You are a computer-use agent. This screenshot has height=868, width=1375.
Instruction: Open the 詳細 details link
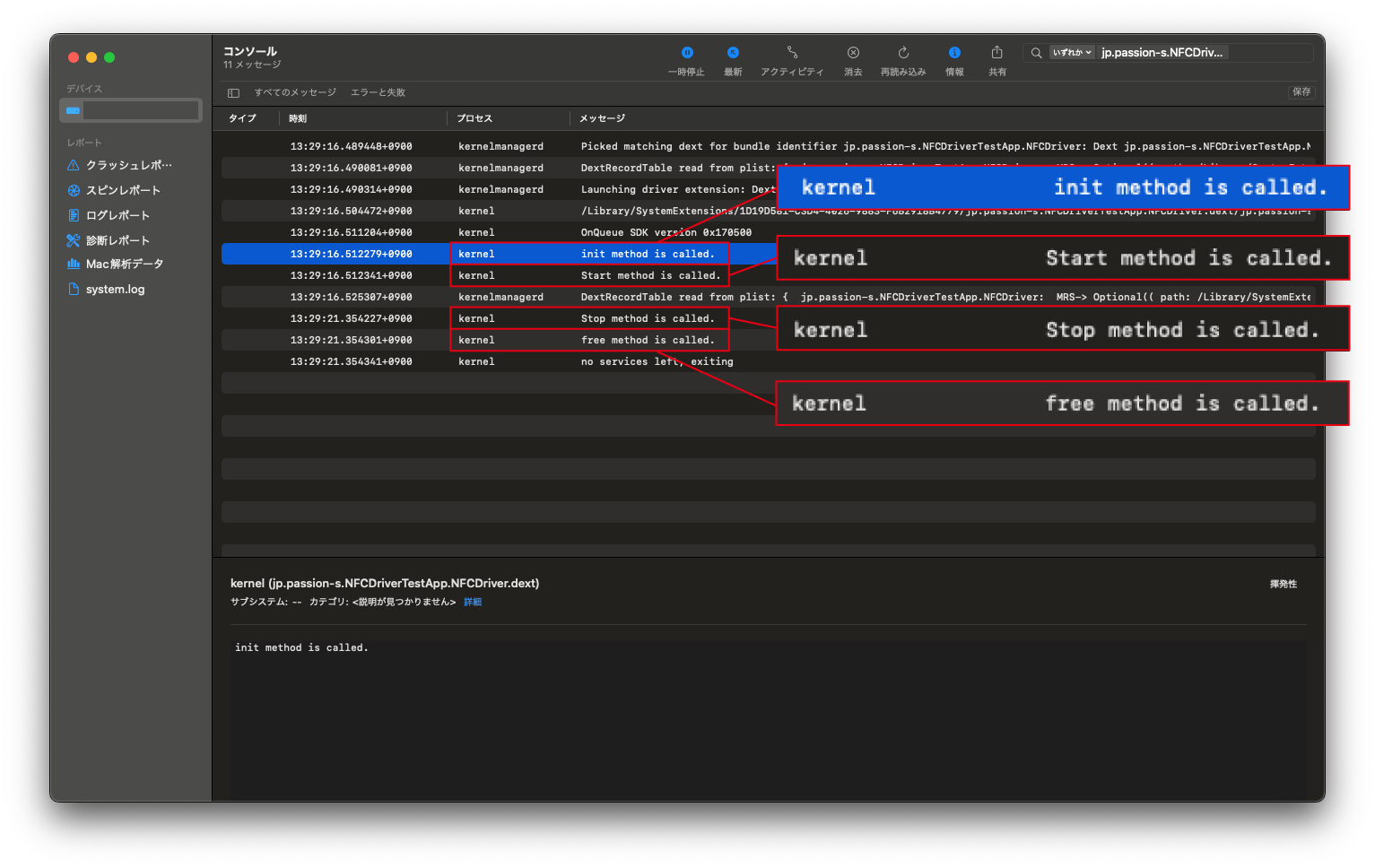(473, 603)
